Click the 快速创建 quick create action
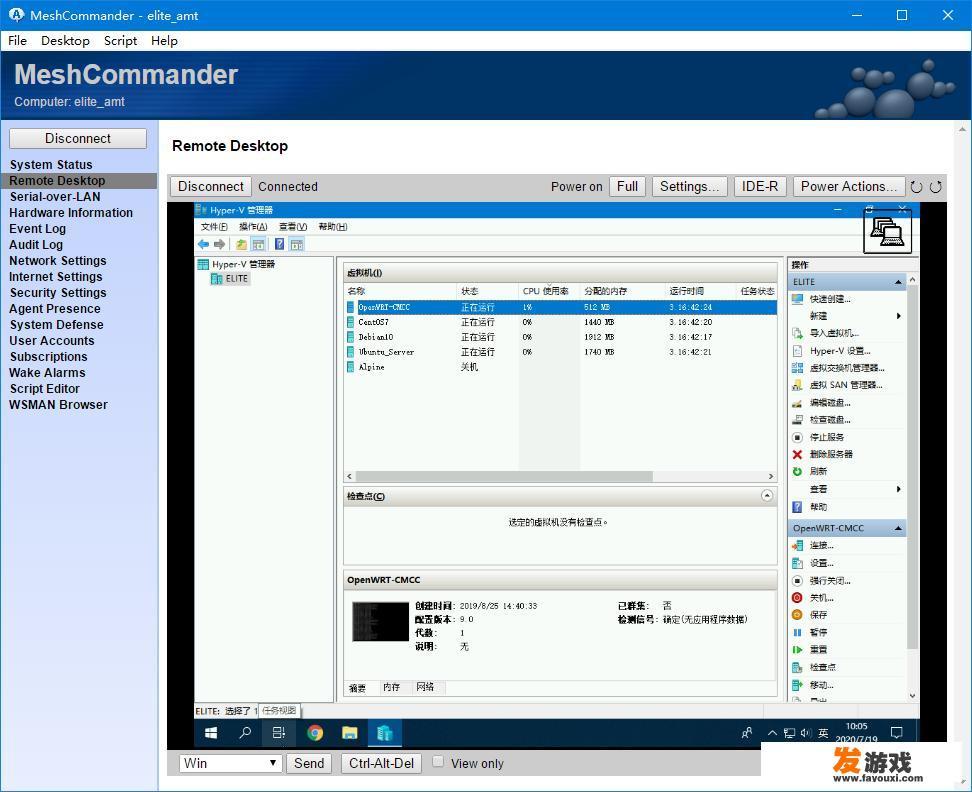This screenshot has height=792, width=972. pos(830,299)
